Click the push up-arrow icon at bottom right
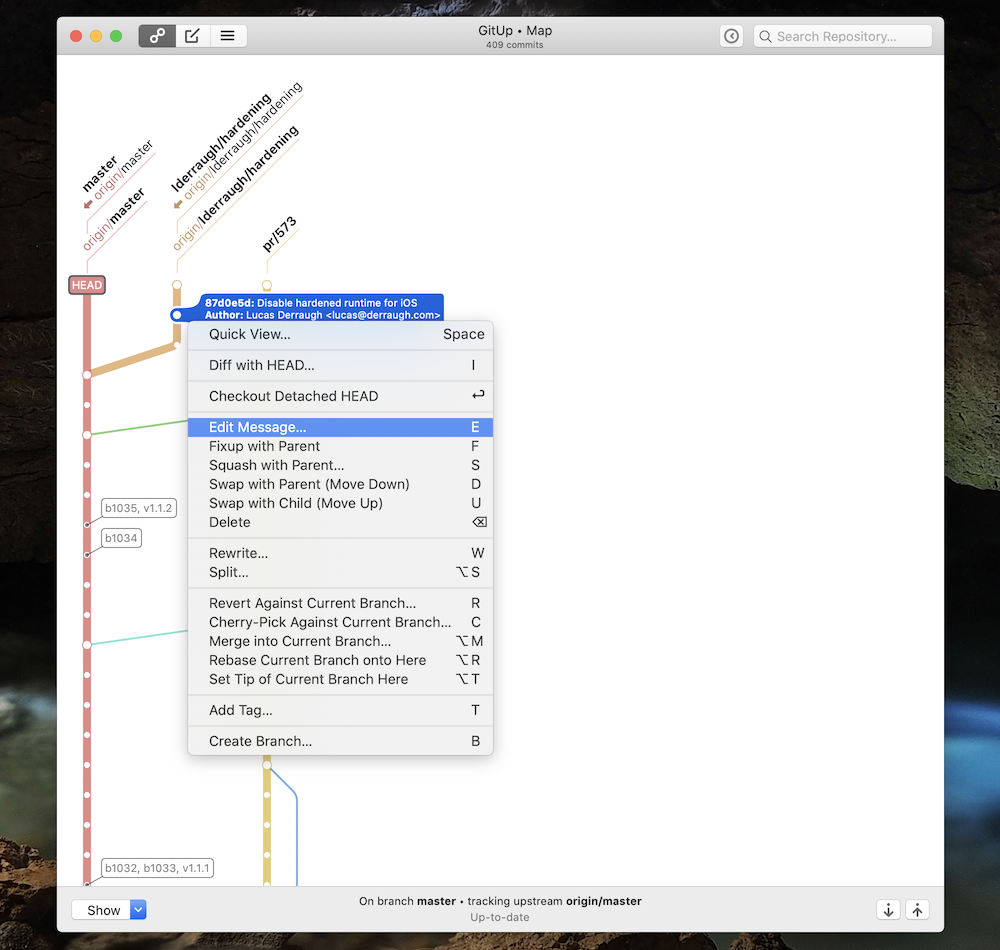This screenshot has height=950, width=1000. (x=917, y=910)
